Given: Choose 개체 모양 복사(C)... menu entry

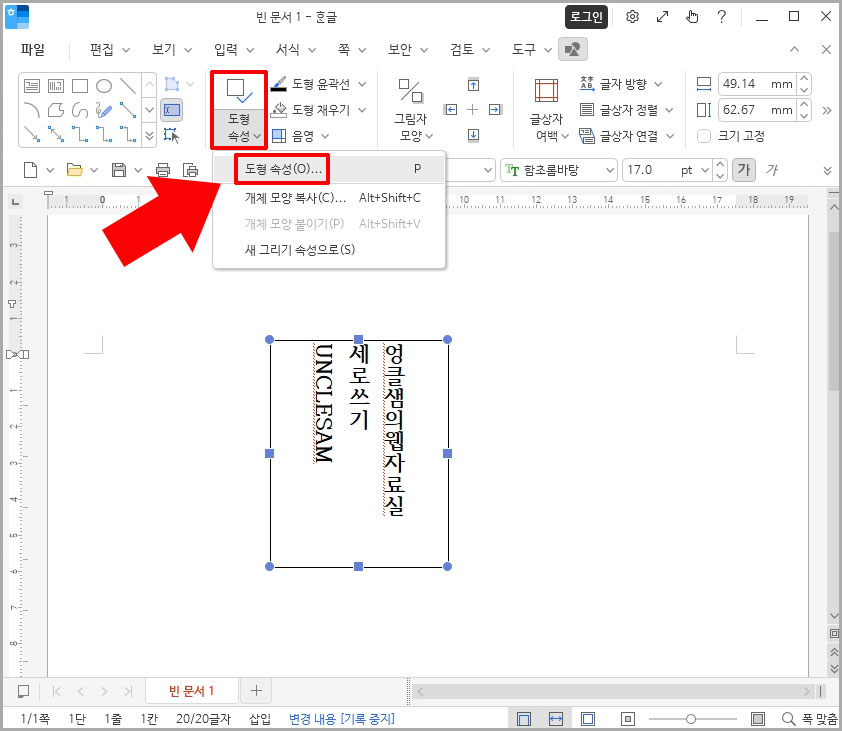Looking at the screenshot, I should 329,198.
